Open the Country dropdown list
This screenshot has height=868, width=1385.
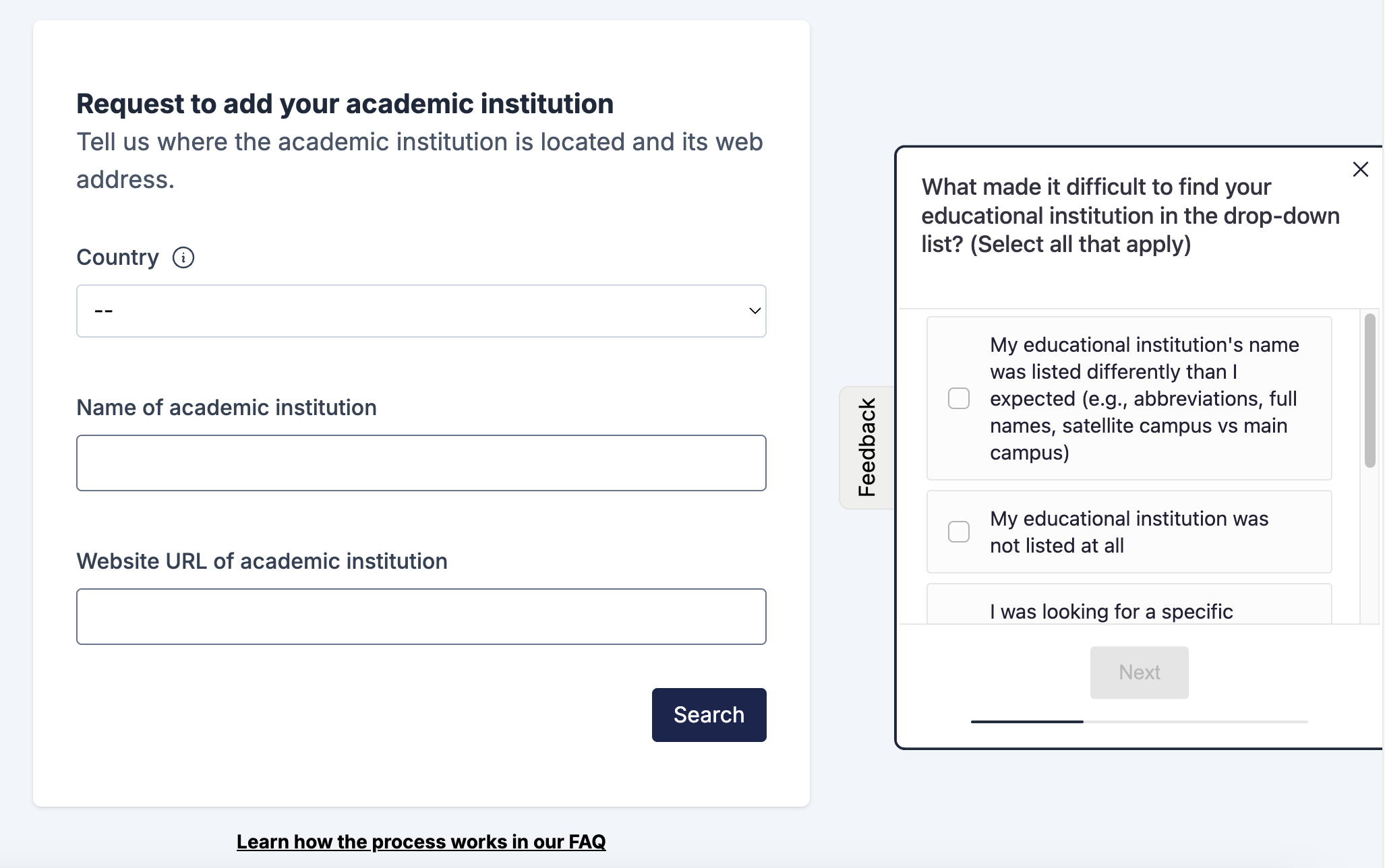[421, 311]
